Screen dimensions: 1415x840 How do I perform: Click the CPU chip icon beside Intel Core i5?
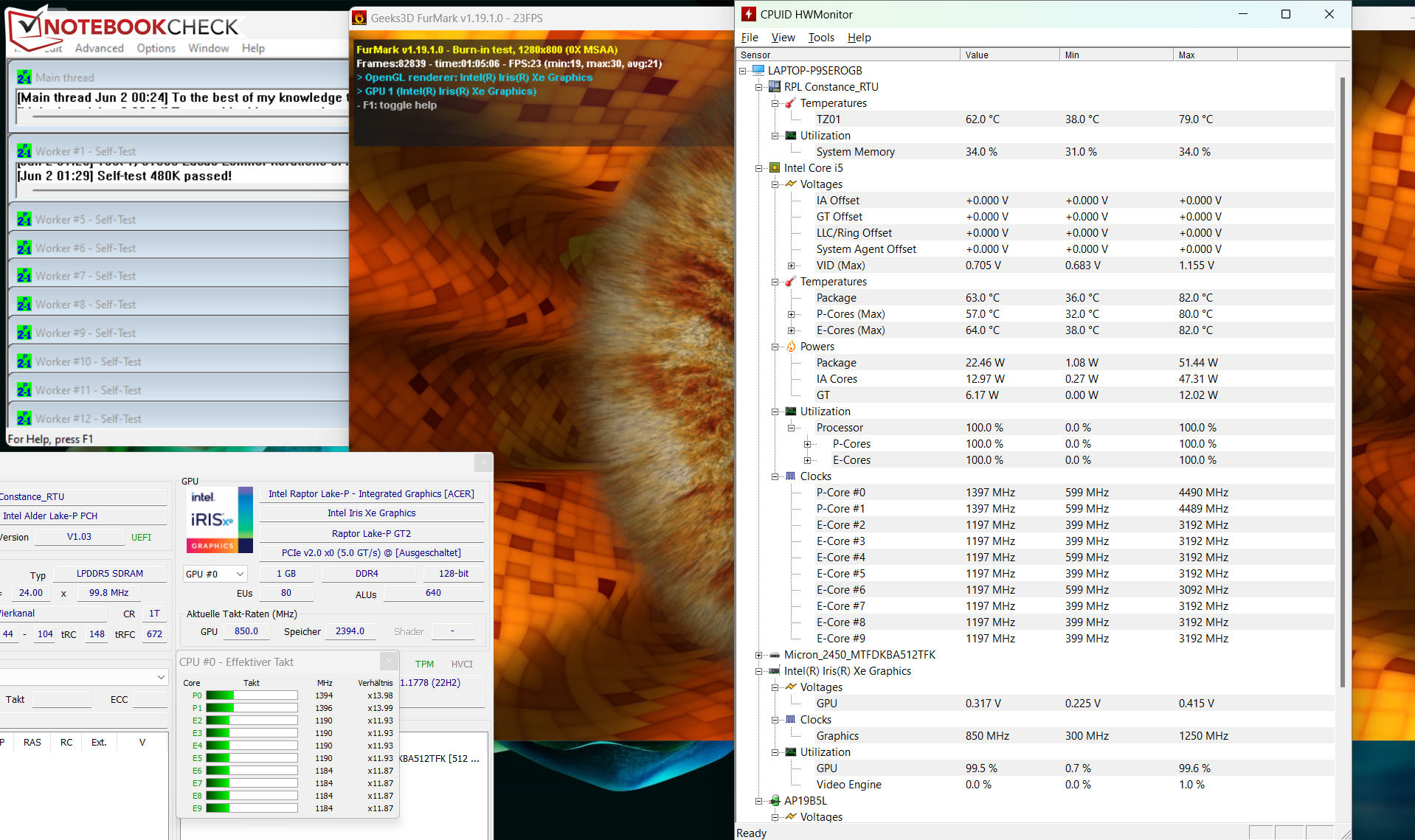pos(774,167)
